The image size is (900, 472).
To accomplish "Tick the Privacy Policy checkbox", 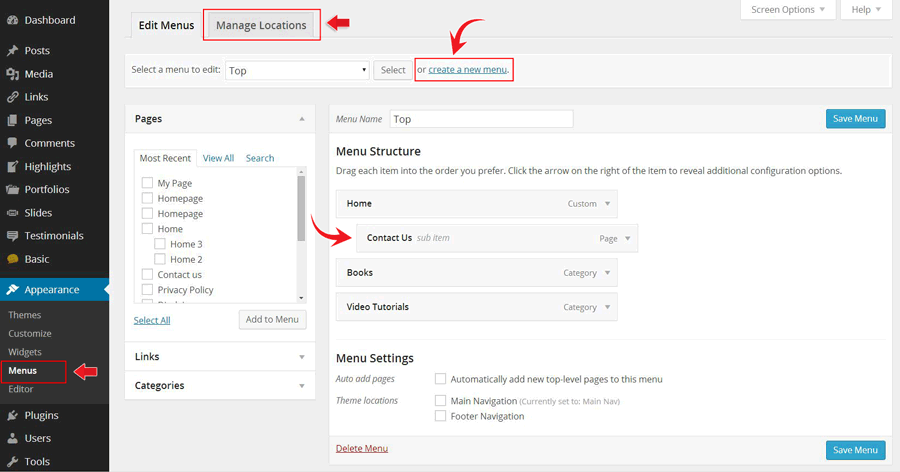I will coord(148,289).
